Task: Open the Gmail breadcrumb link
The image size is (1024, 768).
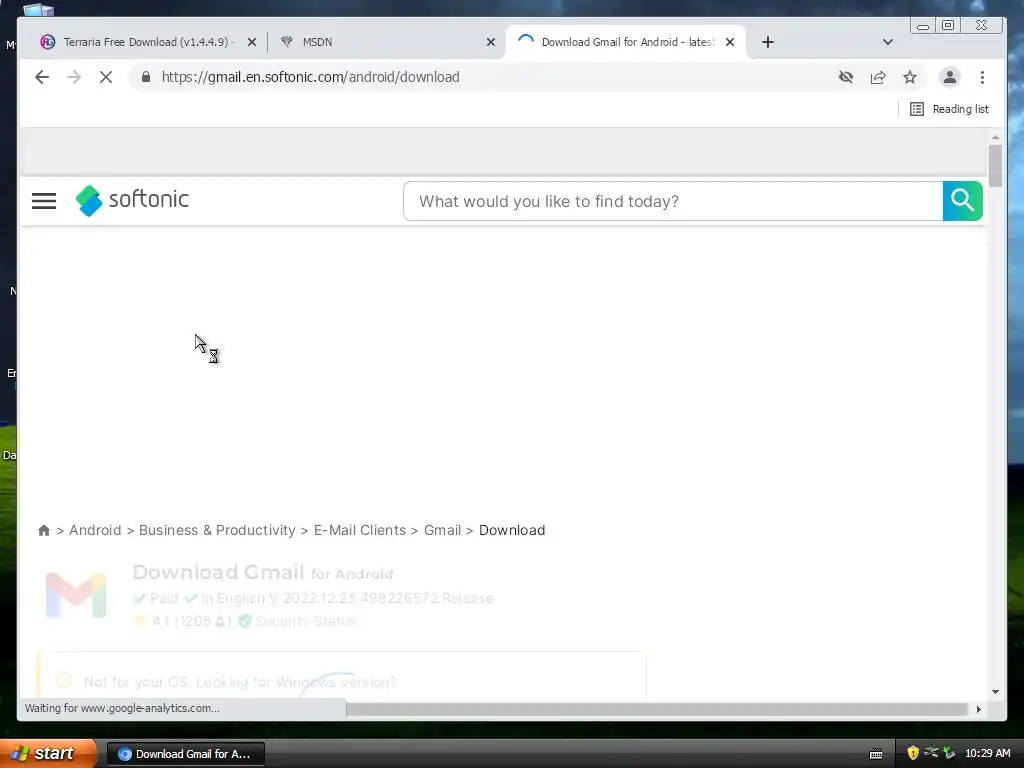Action: tap(442, 530)
